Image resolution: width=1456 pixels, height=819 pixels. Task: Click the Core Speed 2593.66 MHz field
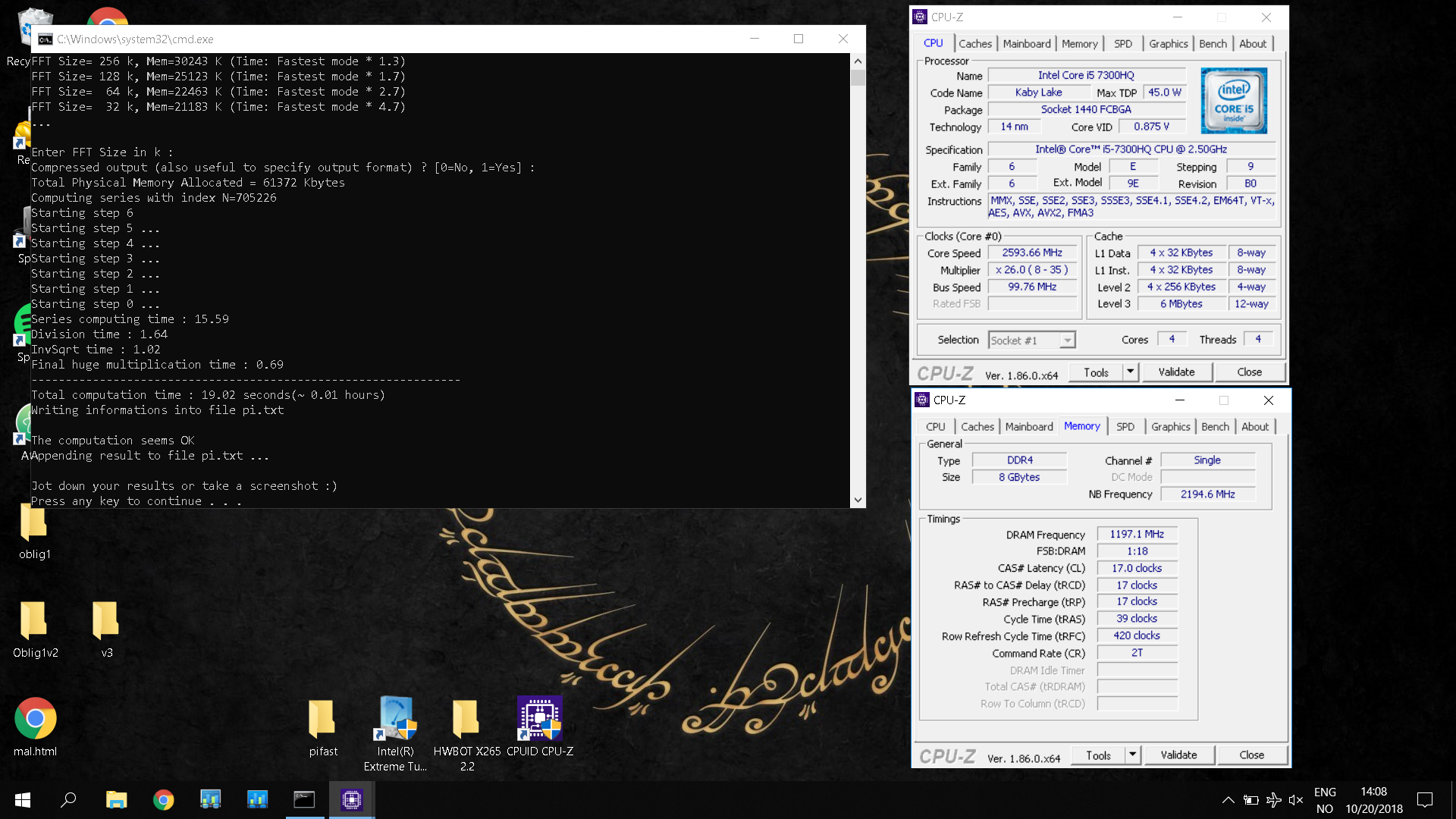(x=1032, y=253)
